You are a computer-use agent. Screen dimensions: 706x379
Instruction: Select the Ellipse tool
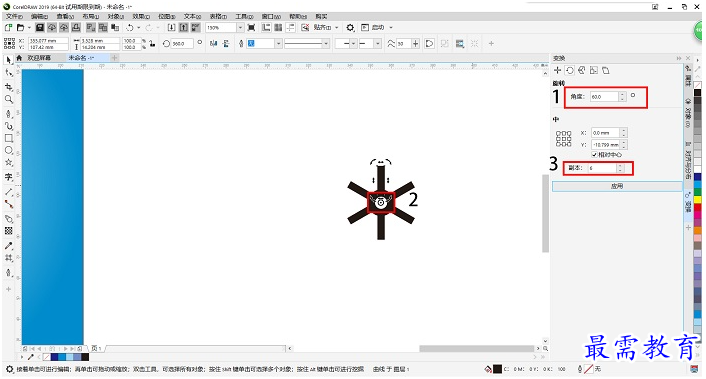click(9, 150)
